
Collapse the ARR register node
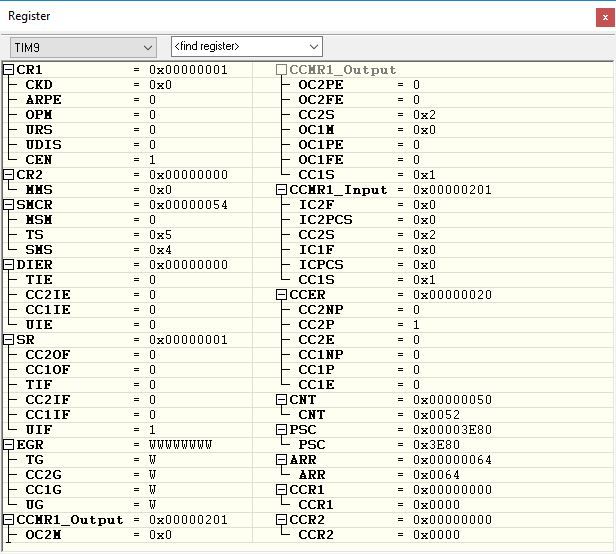[281, 460]
